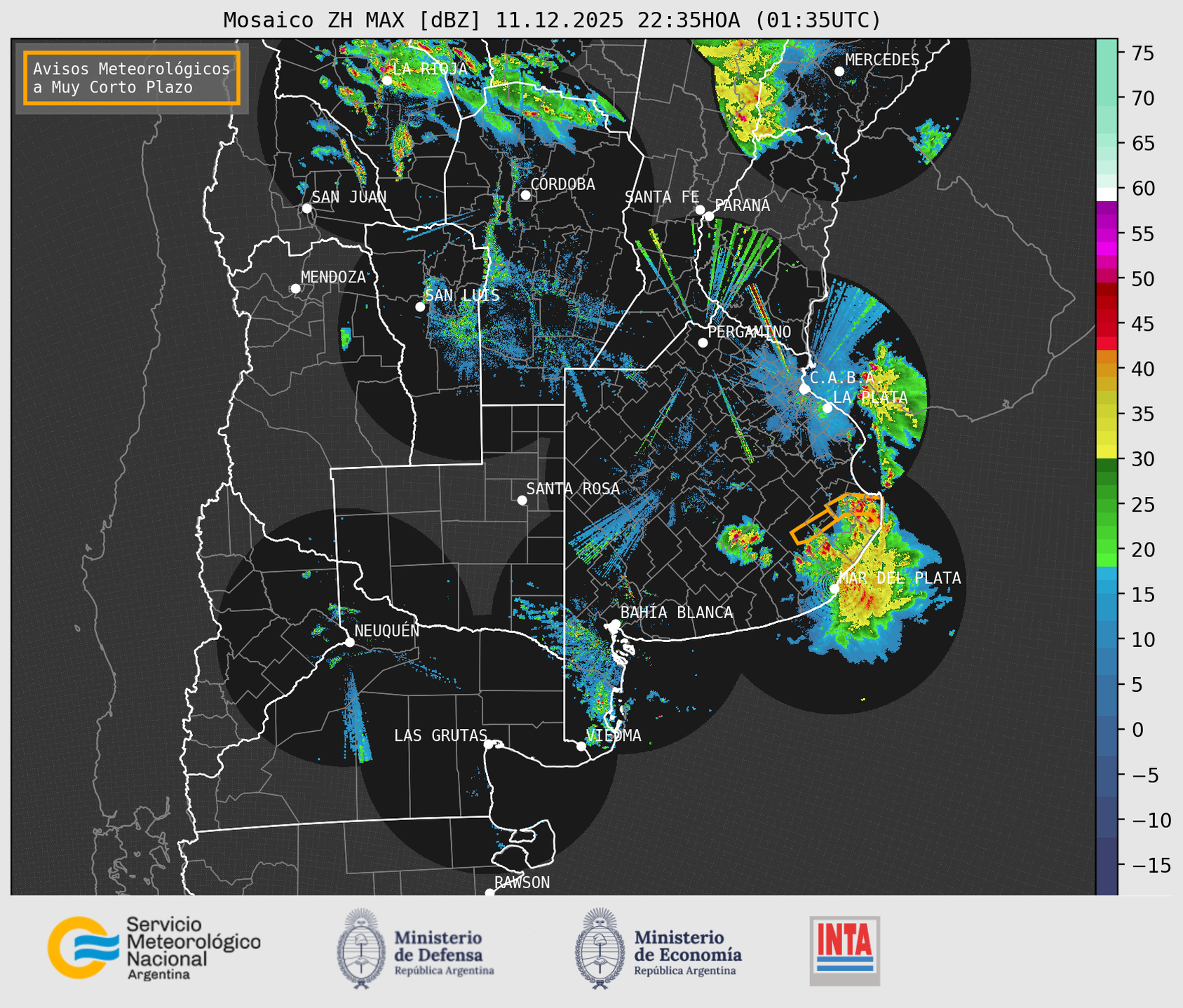Click the MERCEDES city marker dot
1183x1008 pixels.
coord(839,71)
